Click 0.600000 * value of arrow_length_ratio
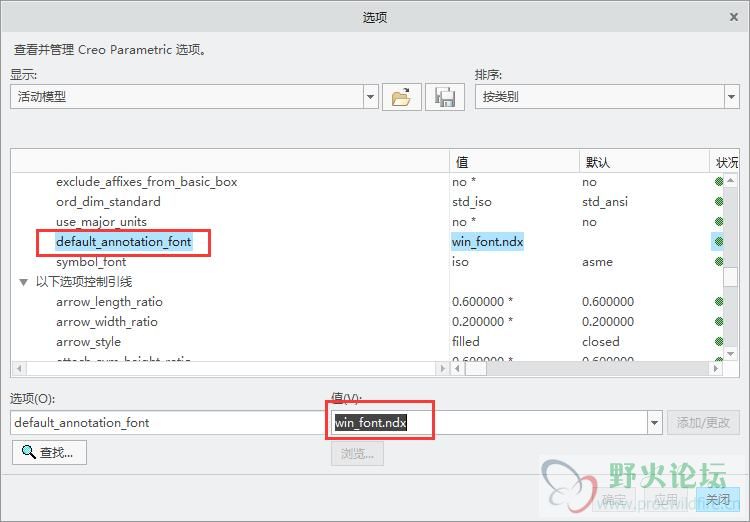Viewport: 750px width, 522px height. (x=482, y=302)
